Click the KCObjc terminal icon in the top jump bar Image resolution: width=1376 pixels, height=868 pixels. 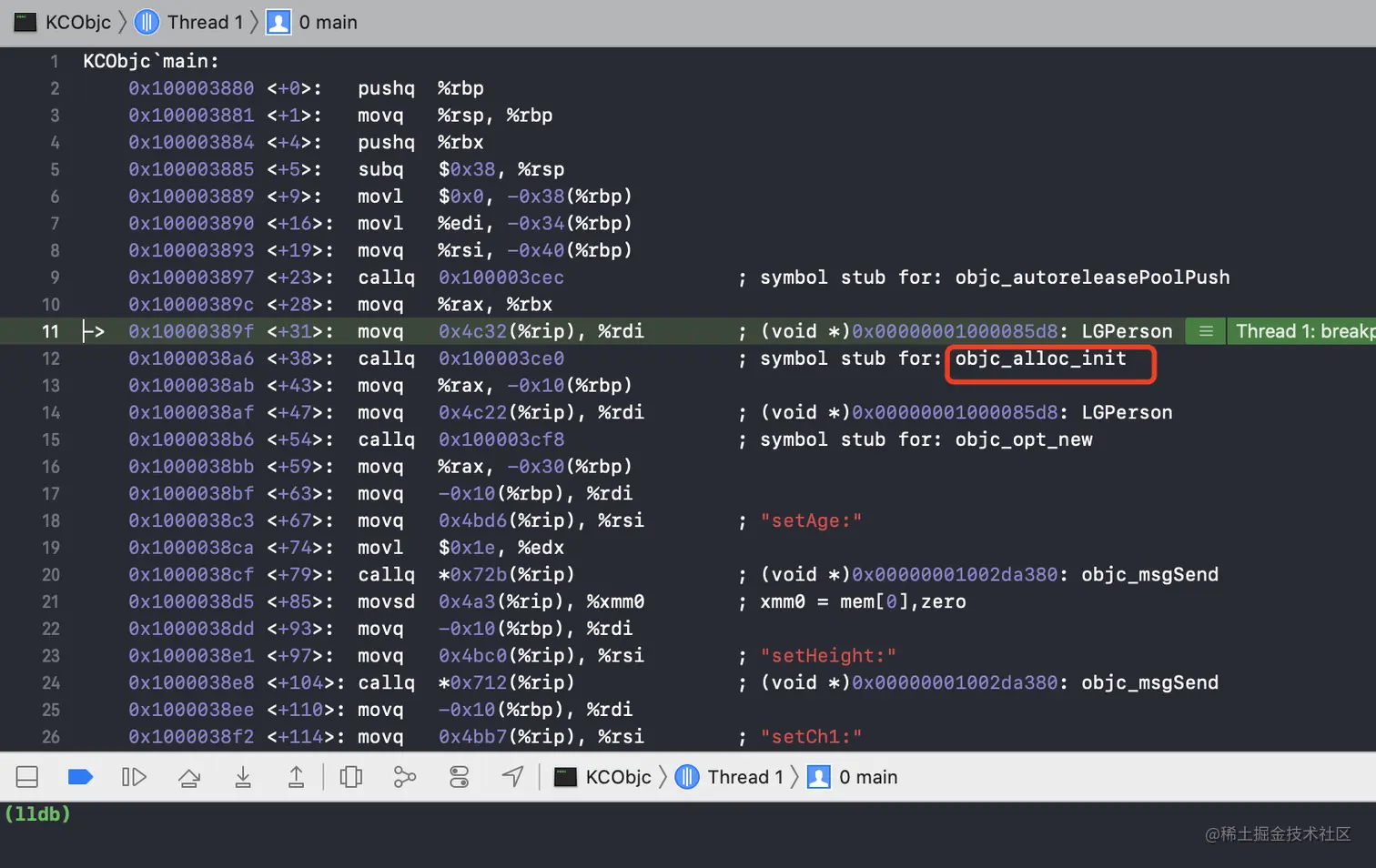(x=25, y=22)
